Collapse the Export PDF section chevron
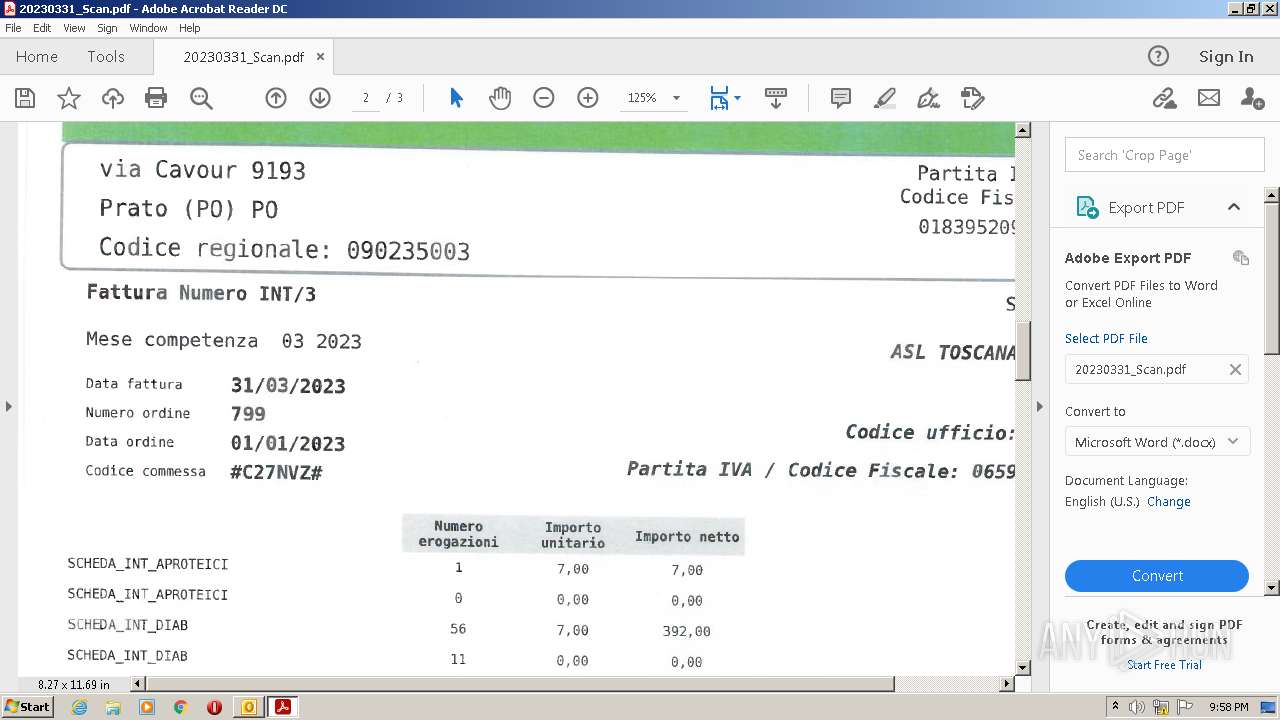Viewport: 1280px width, 720px height. 1234,207
